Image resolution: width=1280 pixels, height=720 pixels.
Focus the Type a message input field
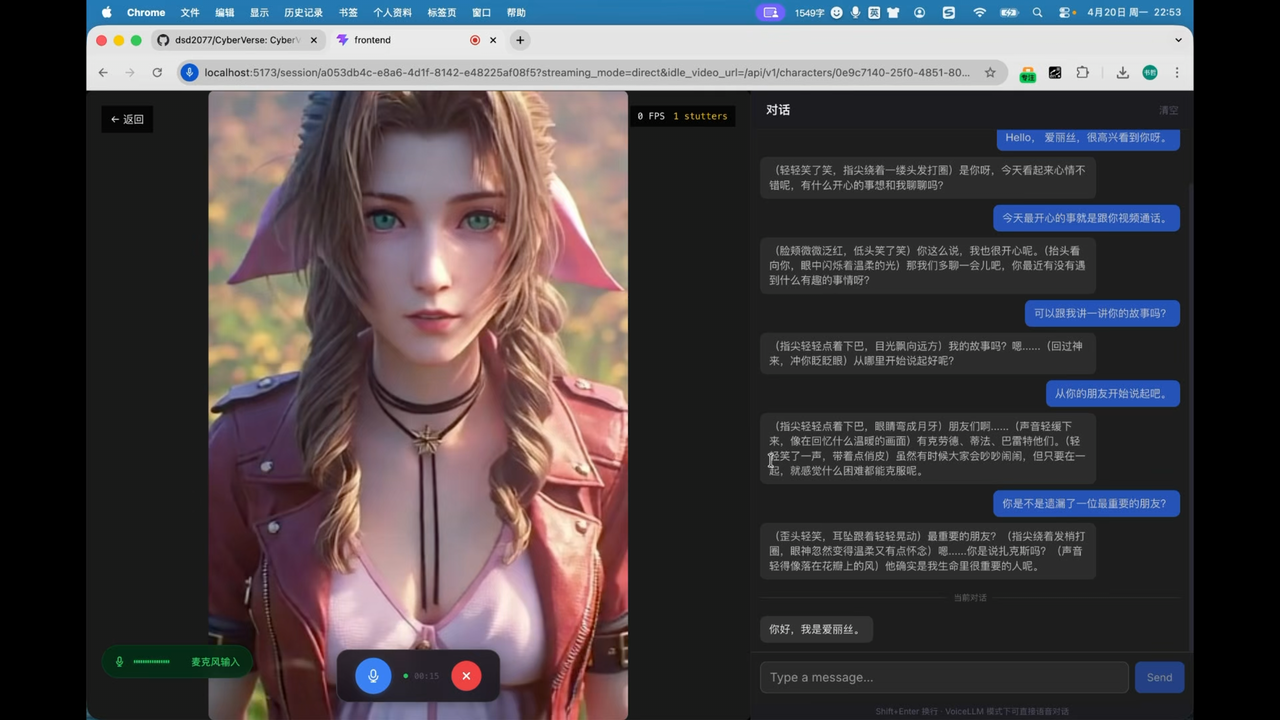click(943, 677)
